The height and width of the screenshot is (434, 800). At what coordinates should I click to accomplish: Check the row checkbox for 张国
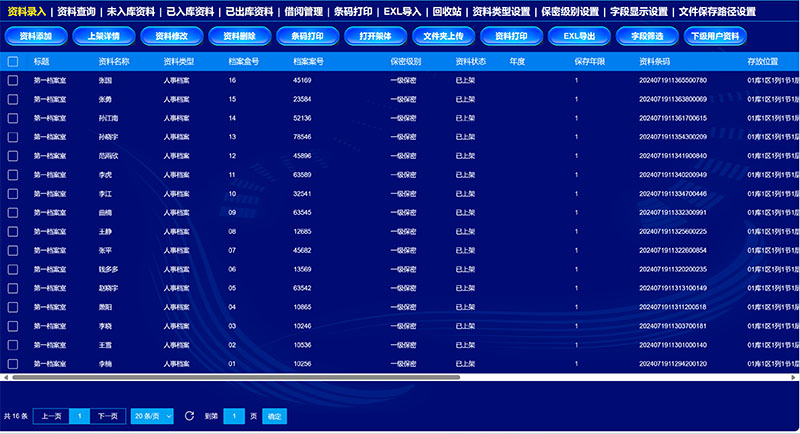coord(13,80)
